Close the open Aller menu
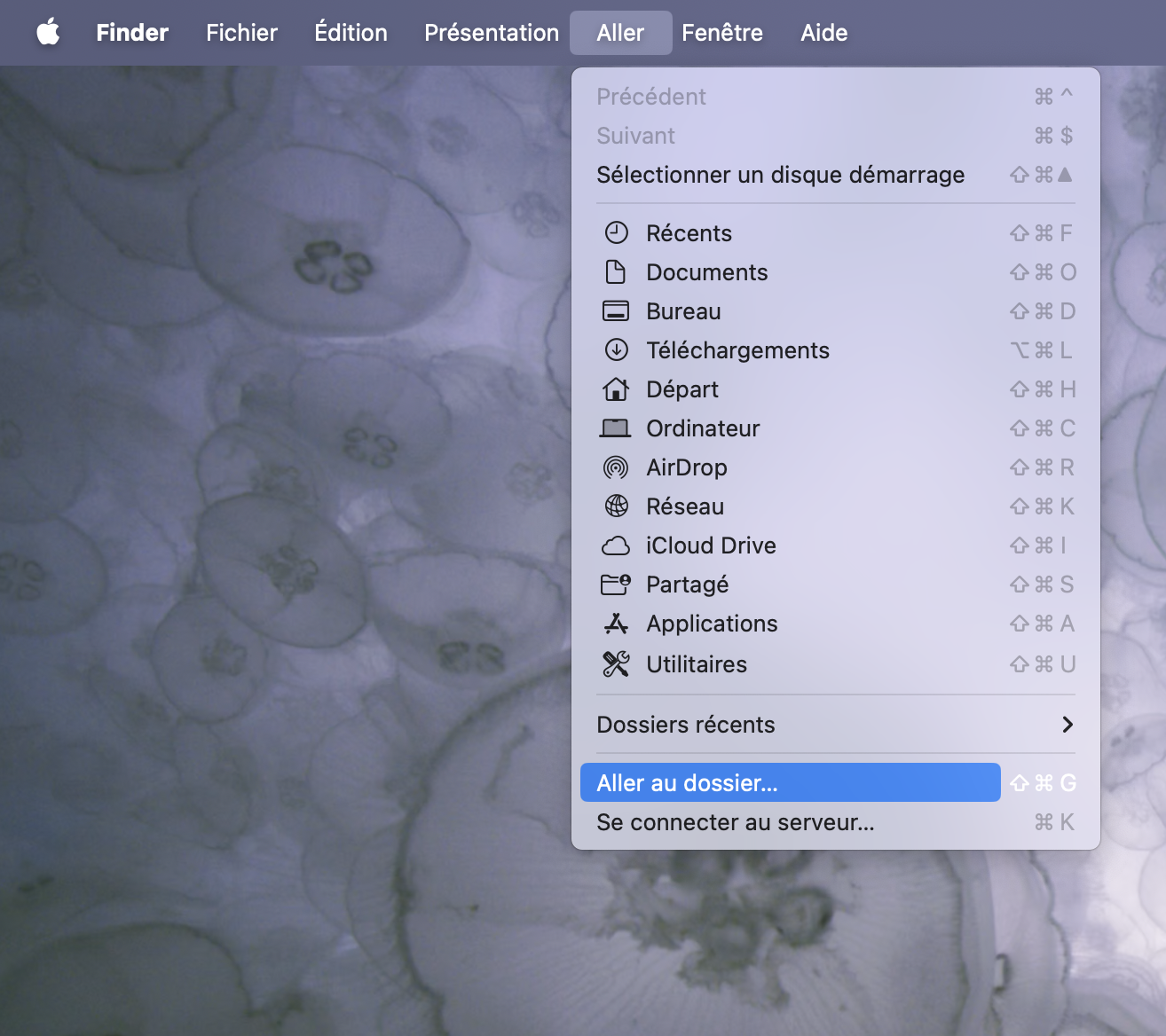This screenshot has width=1166, height=1036. click(620, 33)
